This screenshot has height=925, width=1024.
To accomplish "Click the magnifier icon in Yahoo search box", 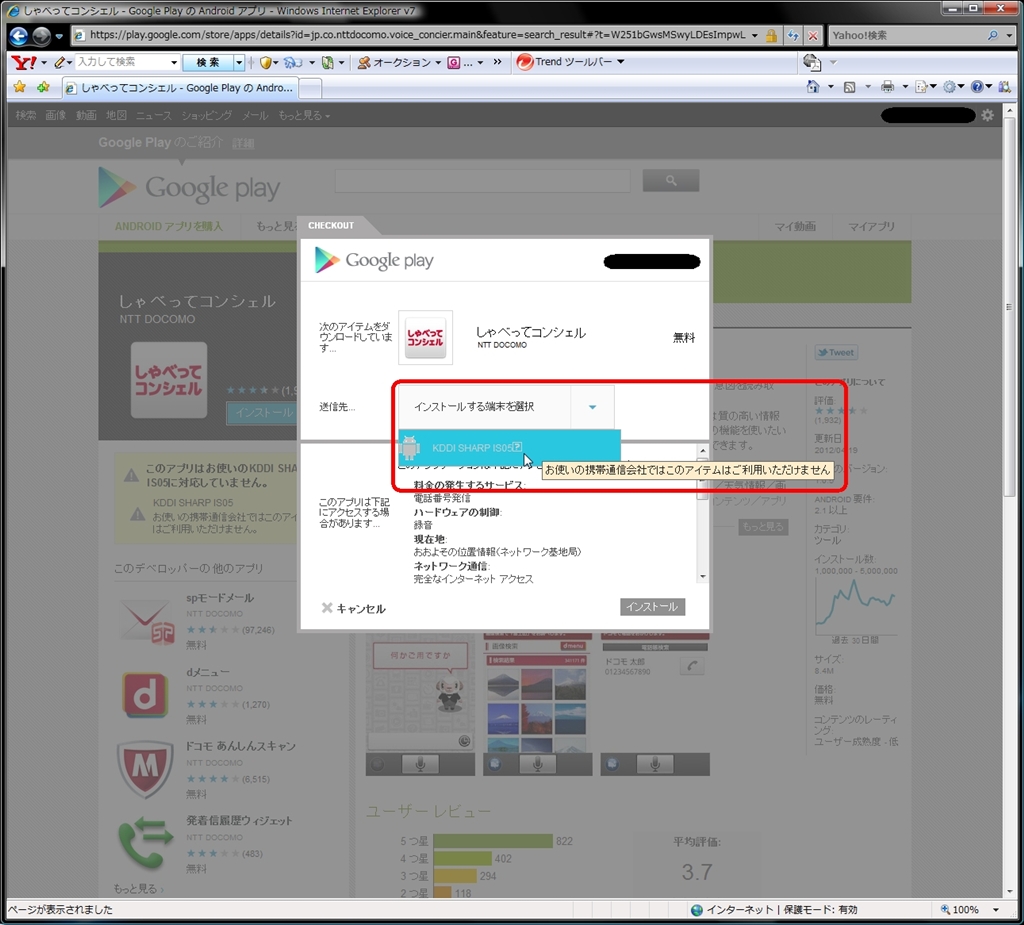I will pos(993,35).
